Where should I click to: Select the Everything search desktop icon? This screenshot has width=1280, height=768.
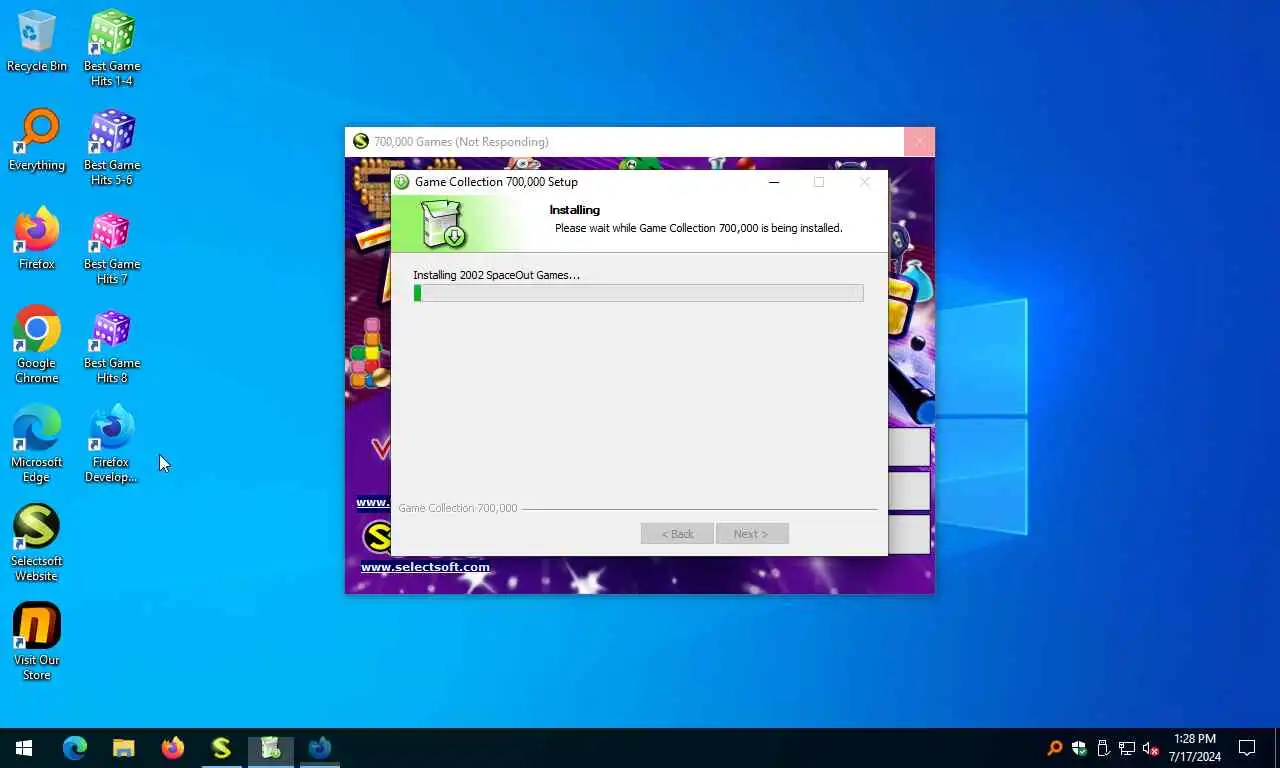37,140
